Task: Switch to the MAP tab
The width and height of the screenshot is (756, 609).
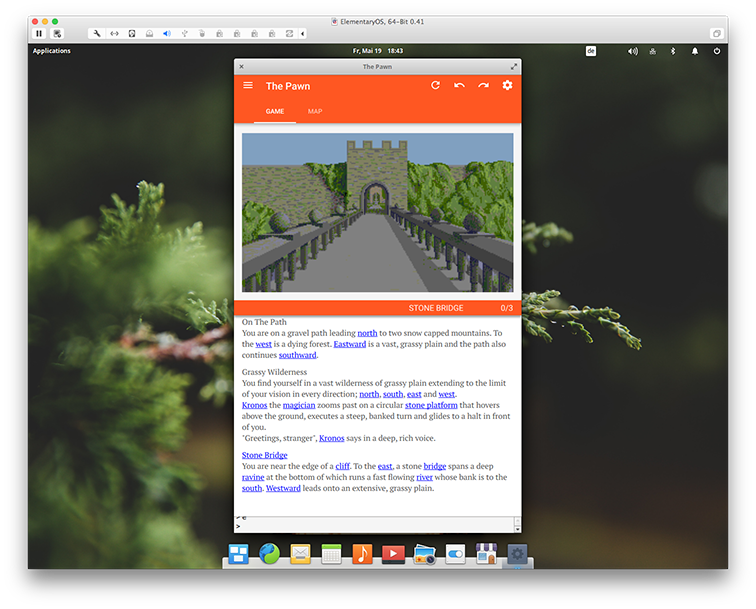Action: pyautogui.click(x=315, y=112)
